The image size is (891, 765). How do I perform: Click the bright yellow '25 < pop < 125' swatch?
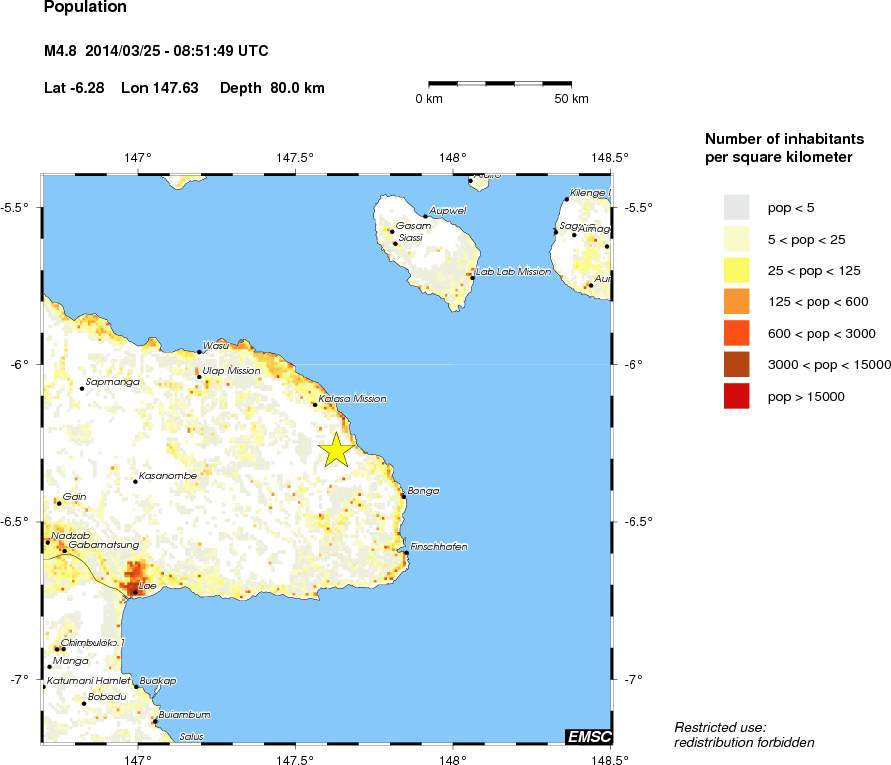(736, 270)
